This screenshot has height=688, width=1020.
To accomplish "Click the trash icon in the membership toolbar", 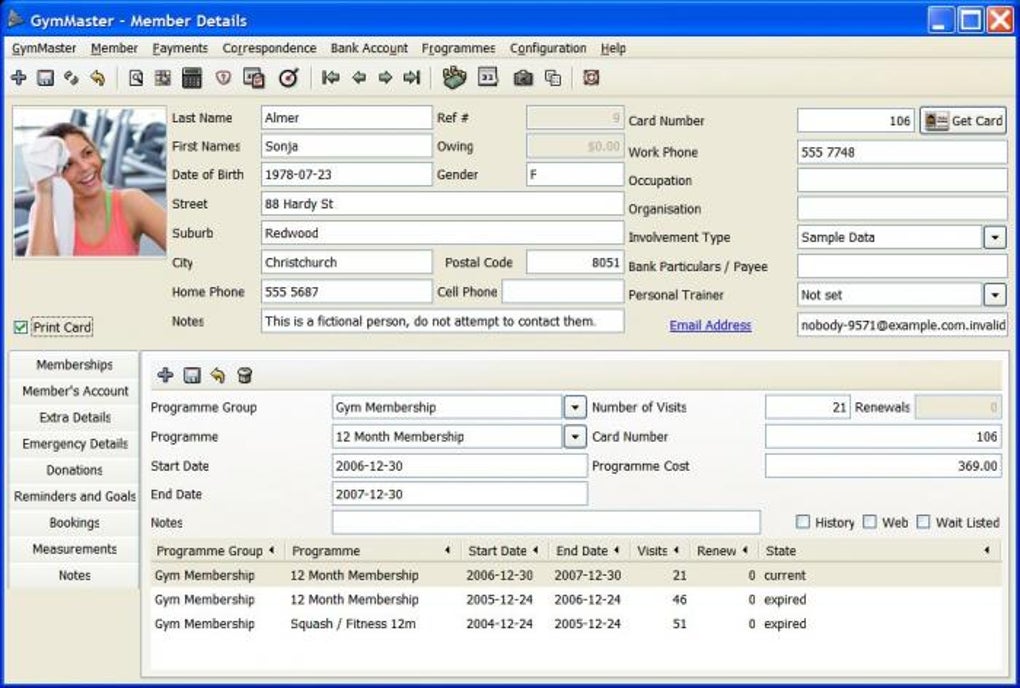I will click(245, 376).
